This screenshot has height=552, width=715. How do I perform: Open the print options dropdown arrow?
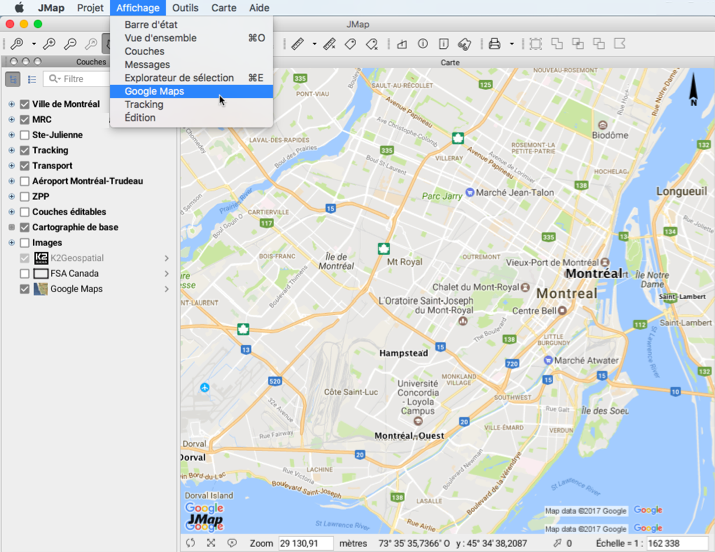512,44
